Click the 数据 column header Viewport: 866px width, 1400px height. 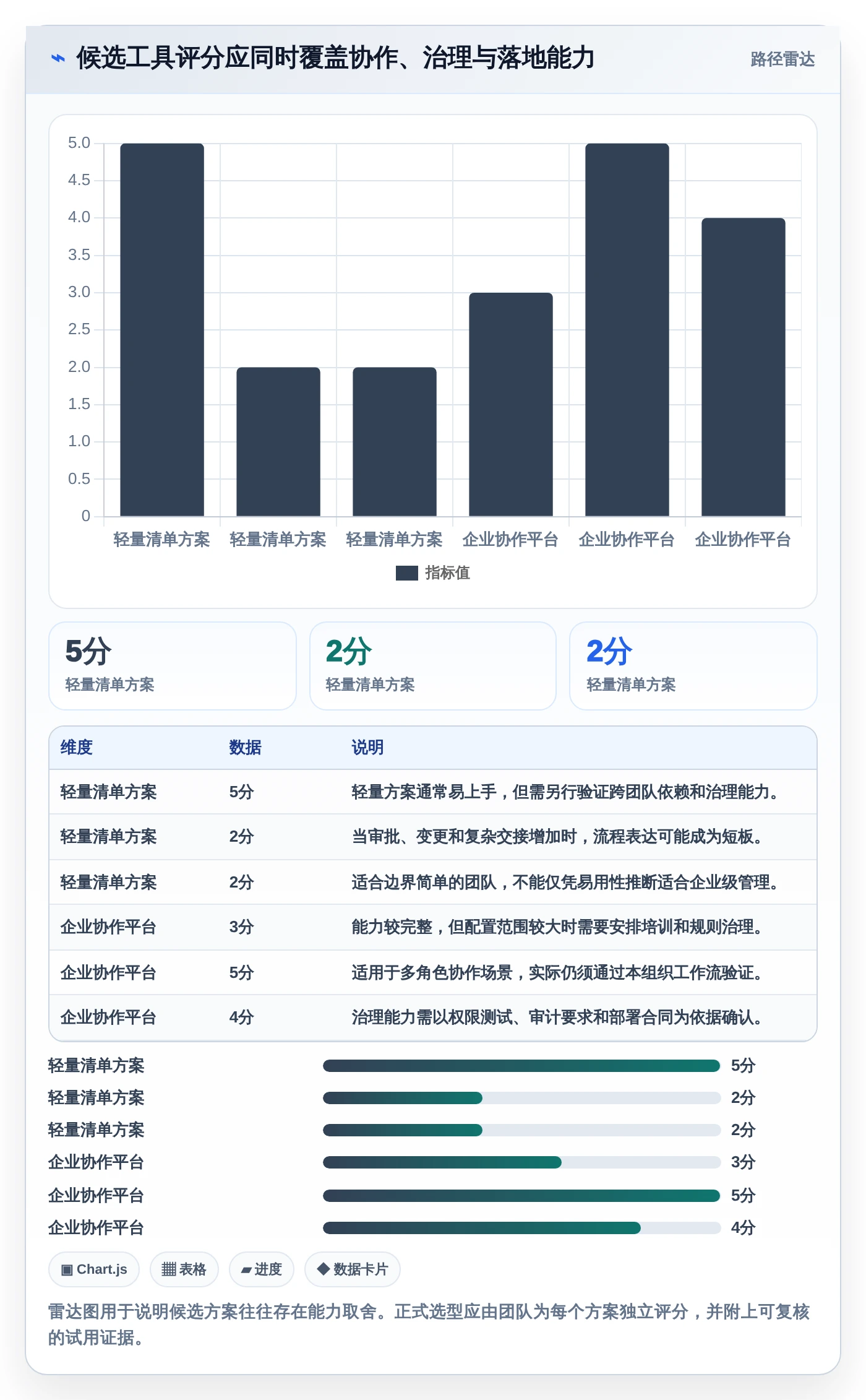coord(245,748)
